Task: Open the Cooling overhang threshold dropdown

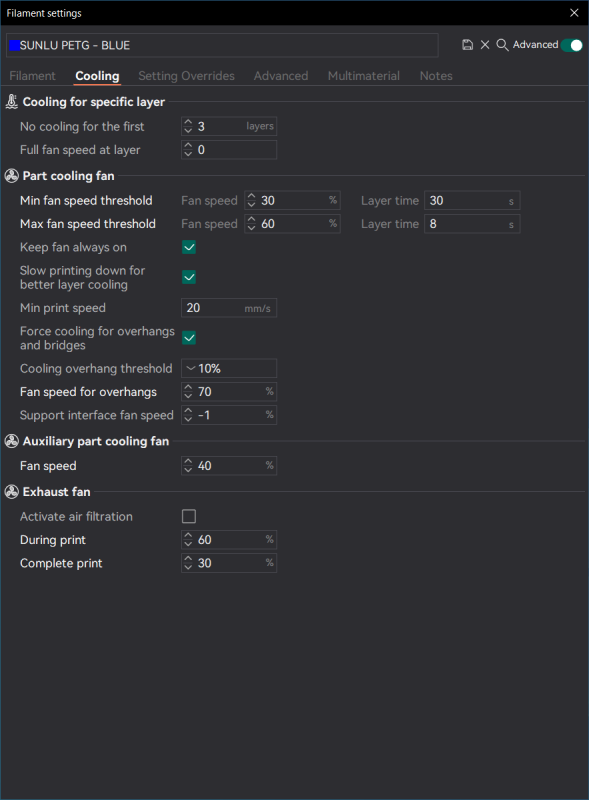Action: click(229, 368)
